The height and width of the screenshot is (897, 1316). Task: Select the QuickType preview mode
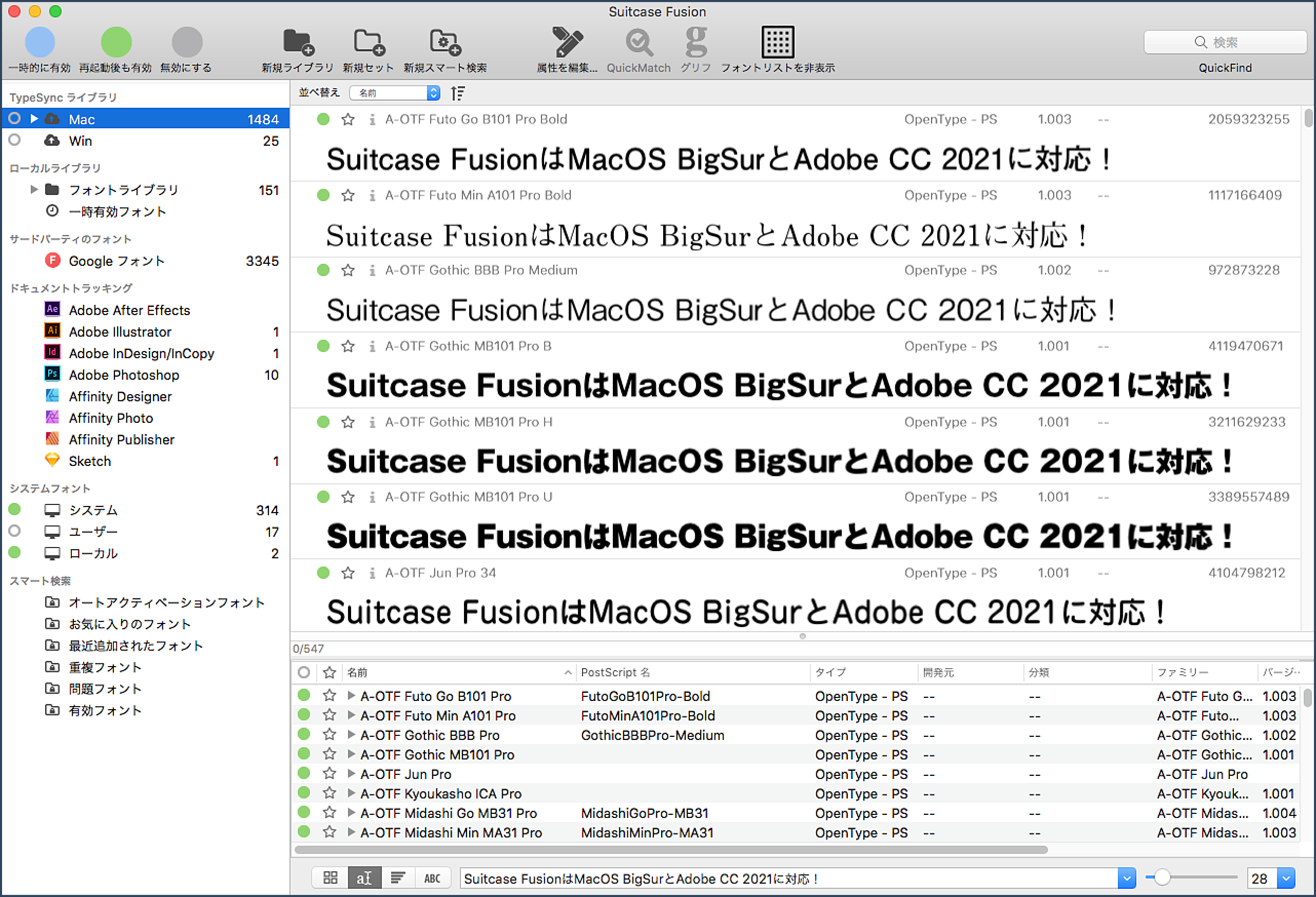[x=364, y=878]
